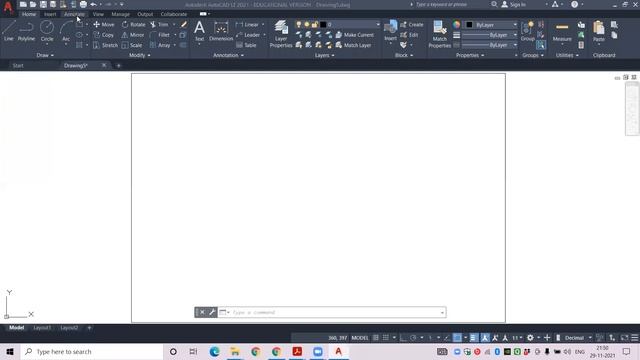Select the Dimension tool
Screen dimensions: 640x360
[x=221, y=31]
